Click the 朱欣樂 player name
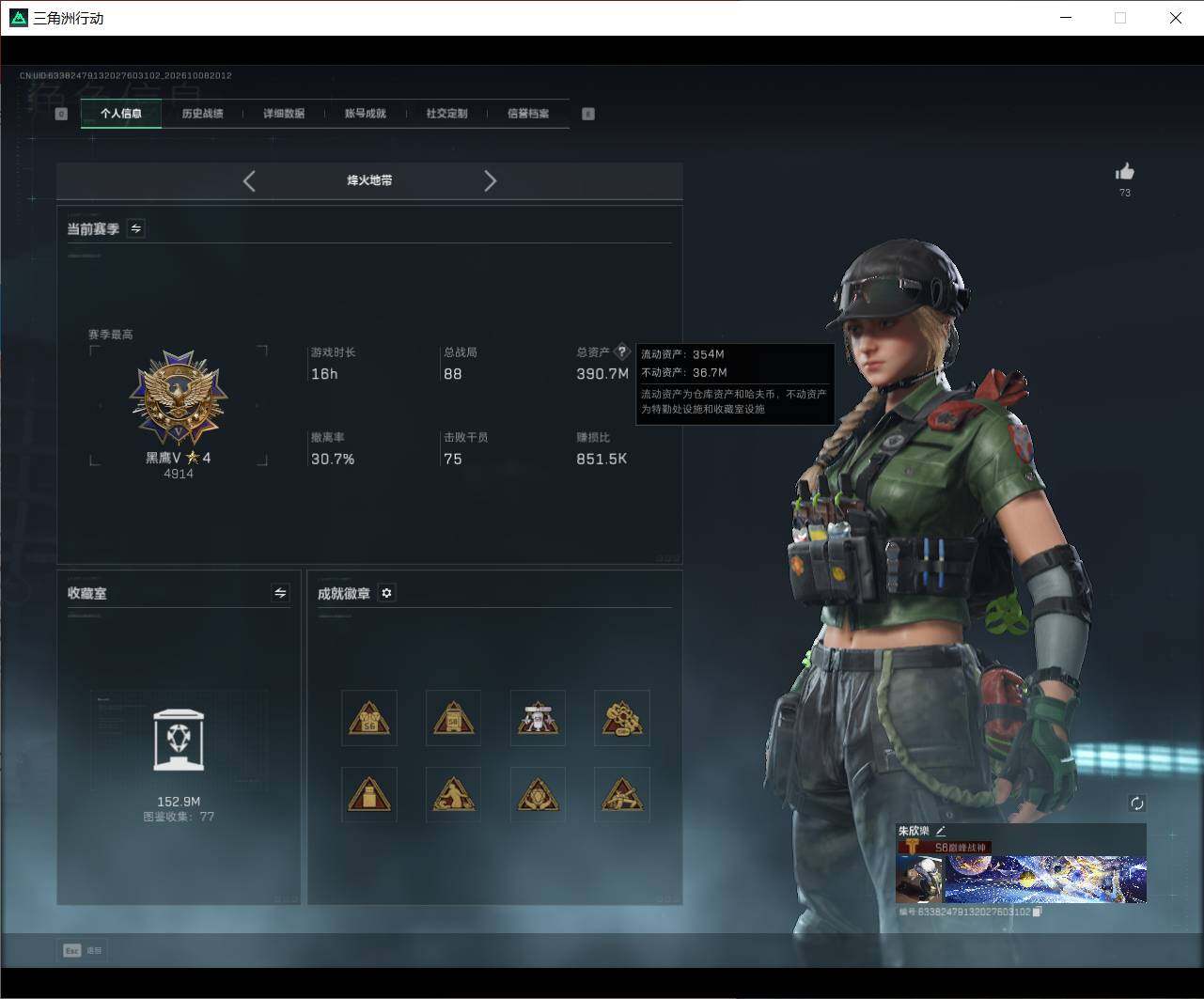Screen dimensions: 1204x999 coord(914,831)
